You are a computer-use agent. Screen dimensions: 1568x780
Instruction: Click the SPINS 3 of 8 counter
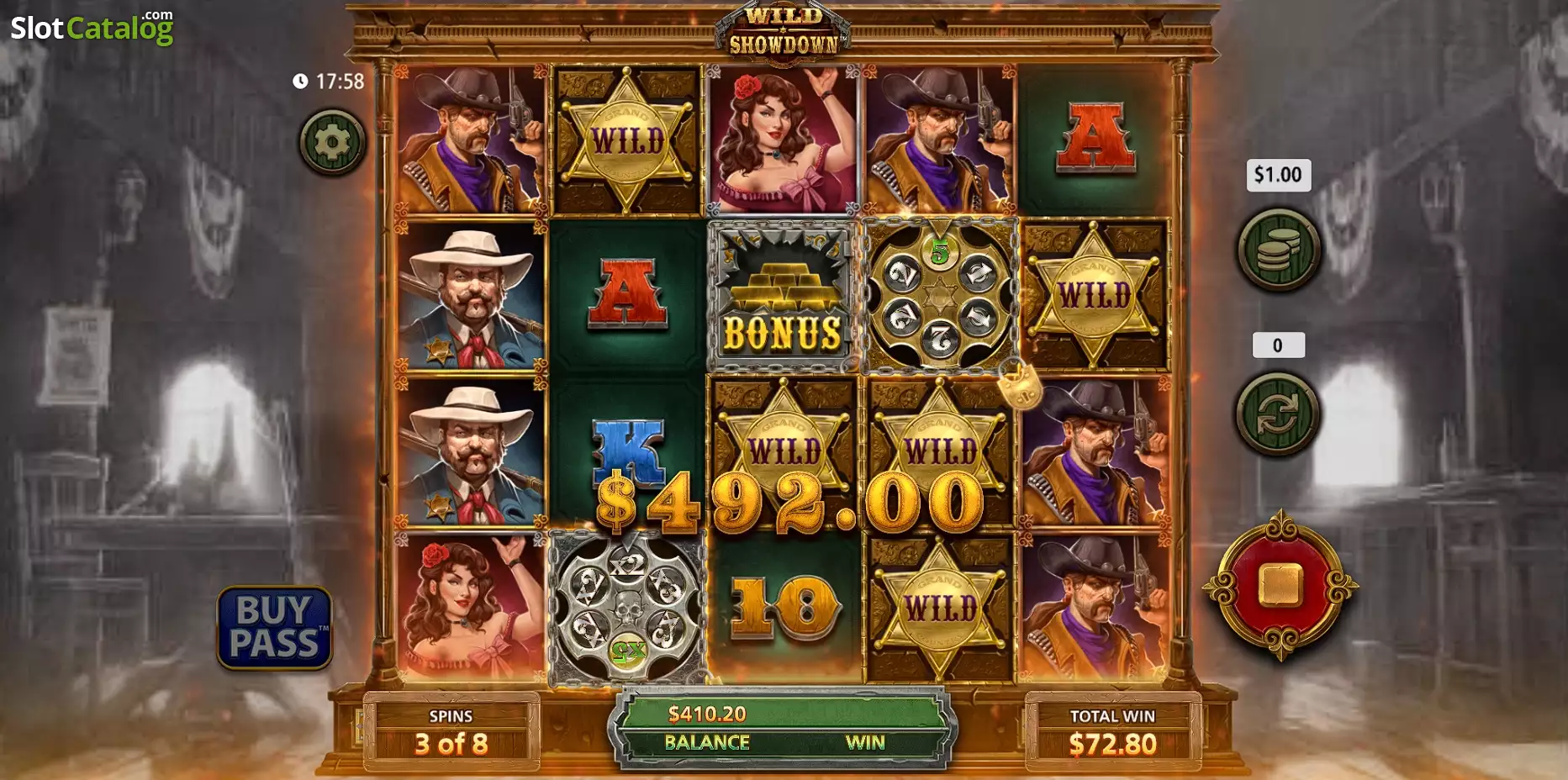point(451,731)
